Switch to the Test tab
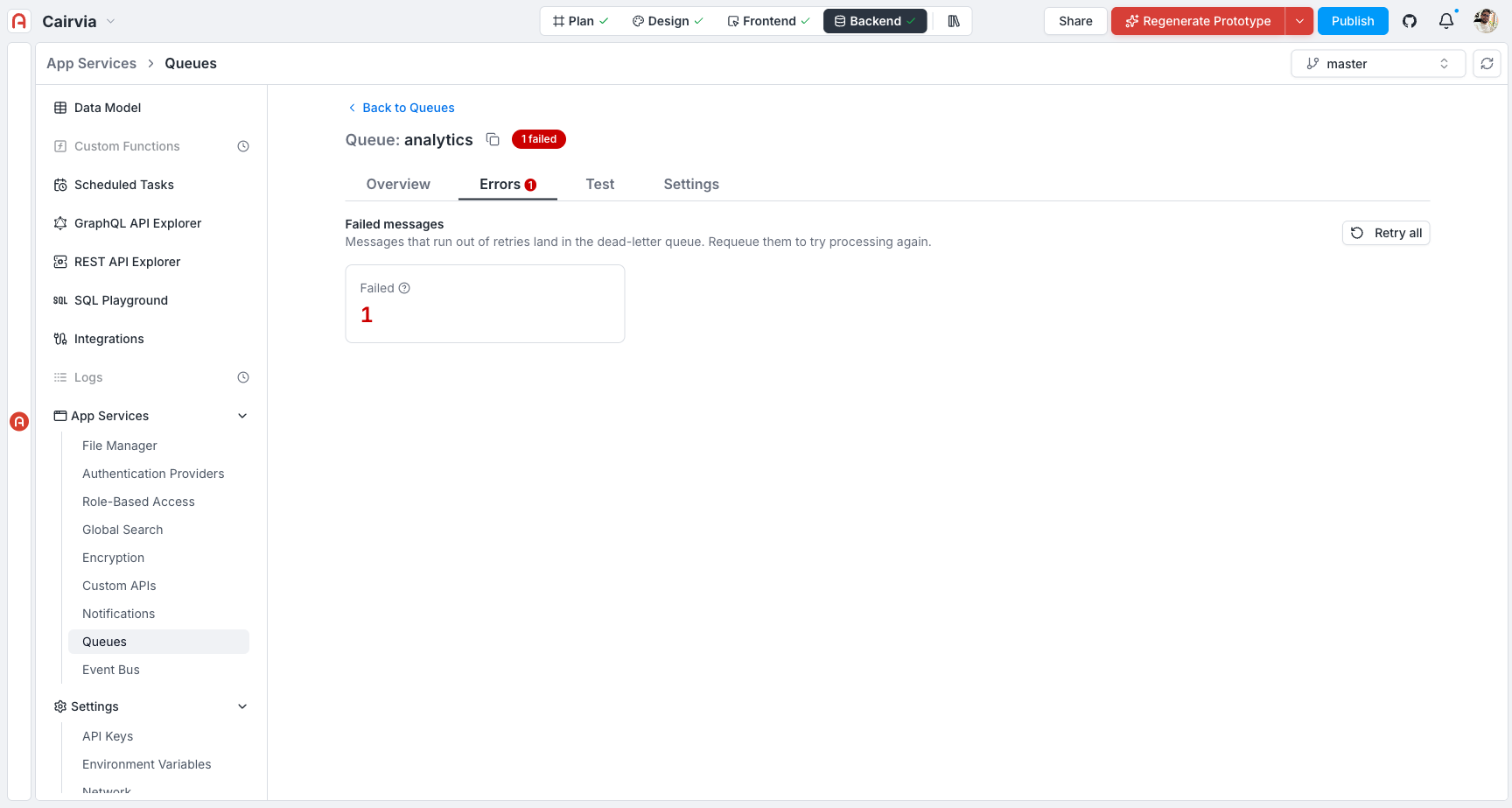 (x=600, y=184)
